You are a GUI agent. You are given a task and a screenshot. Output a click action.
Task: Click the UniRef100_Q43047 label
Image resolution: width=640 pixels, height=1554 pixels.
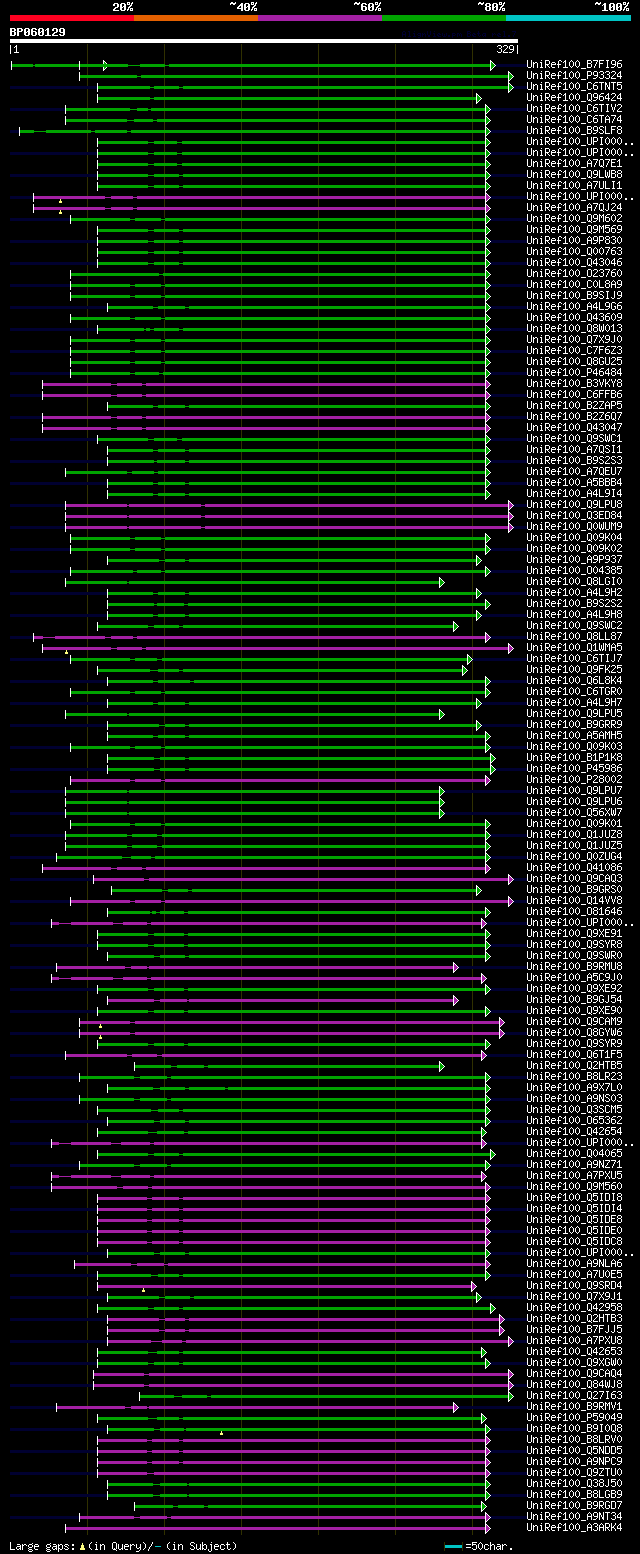click(x=574, y=427)
